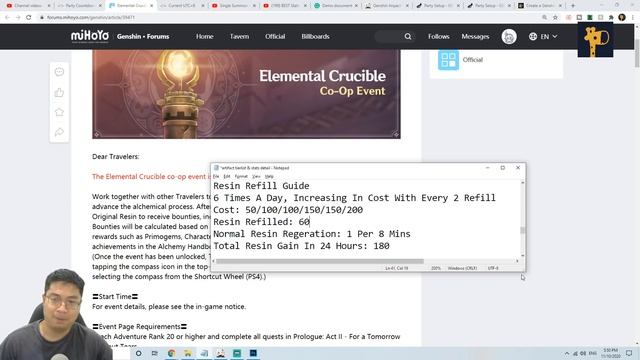This screenshot has width=640, height=360.
Task: Click the 'Resin Refill Guide' line in Notepad
Action: coord(261,186)
